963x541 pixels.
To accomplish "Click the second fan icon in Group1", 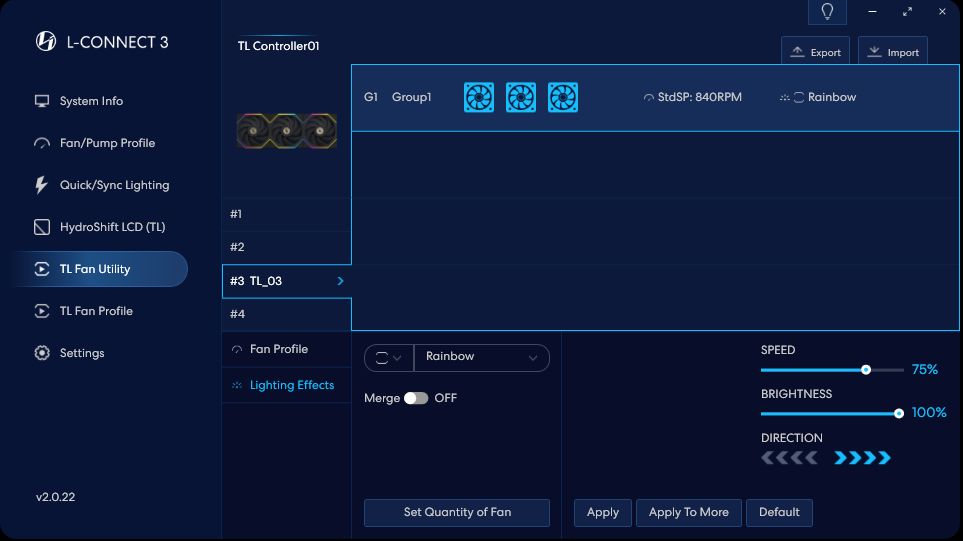I will 521,97.
